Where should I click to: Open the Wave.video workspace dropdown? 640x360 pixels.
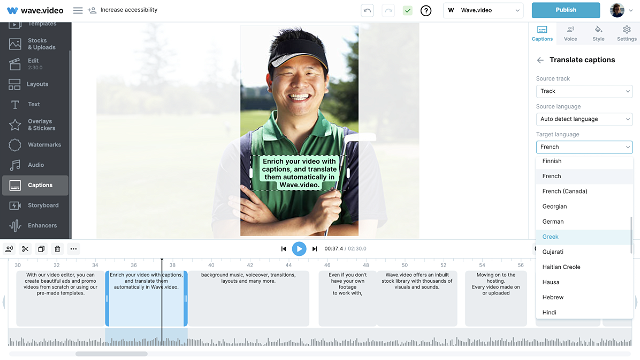click(483, 10)
